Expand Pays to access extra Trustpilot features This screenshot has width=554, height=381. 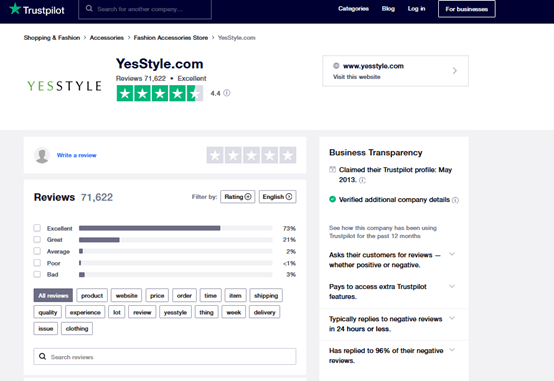click(x=452, y=286)
